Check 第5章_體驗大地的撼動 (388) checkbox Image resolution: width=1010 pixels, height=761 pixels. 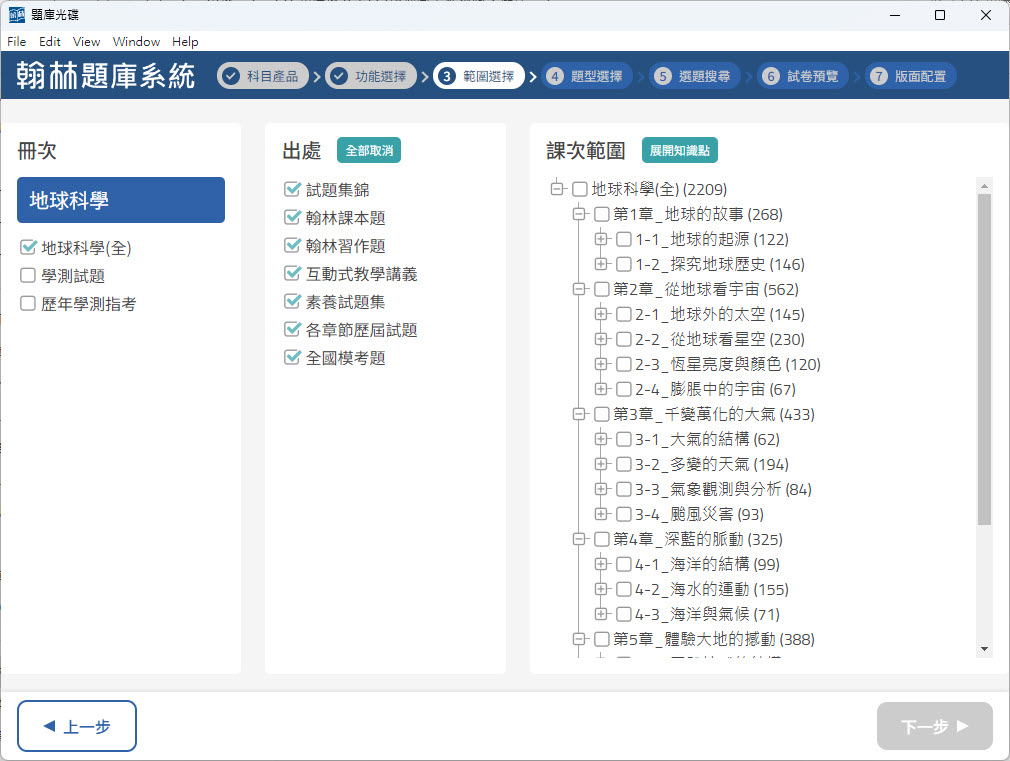[602, 639]
